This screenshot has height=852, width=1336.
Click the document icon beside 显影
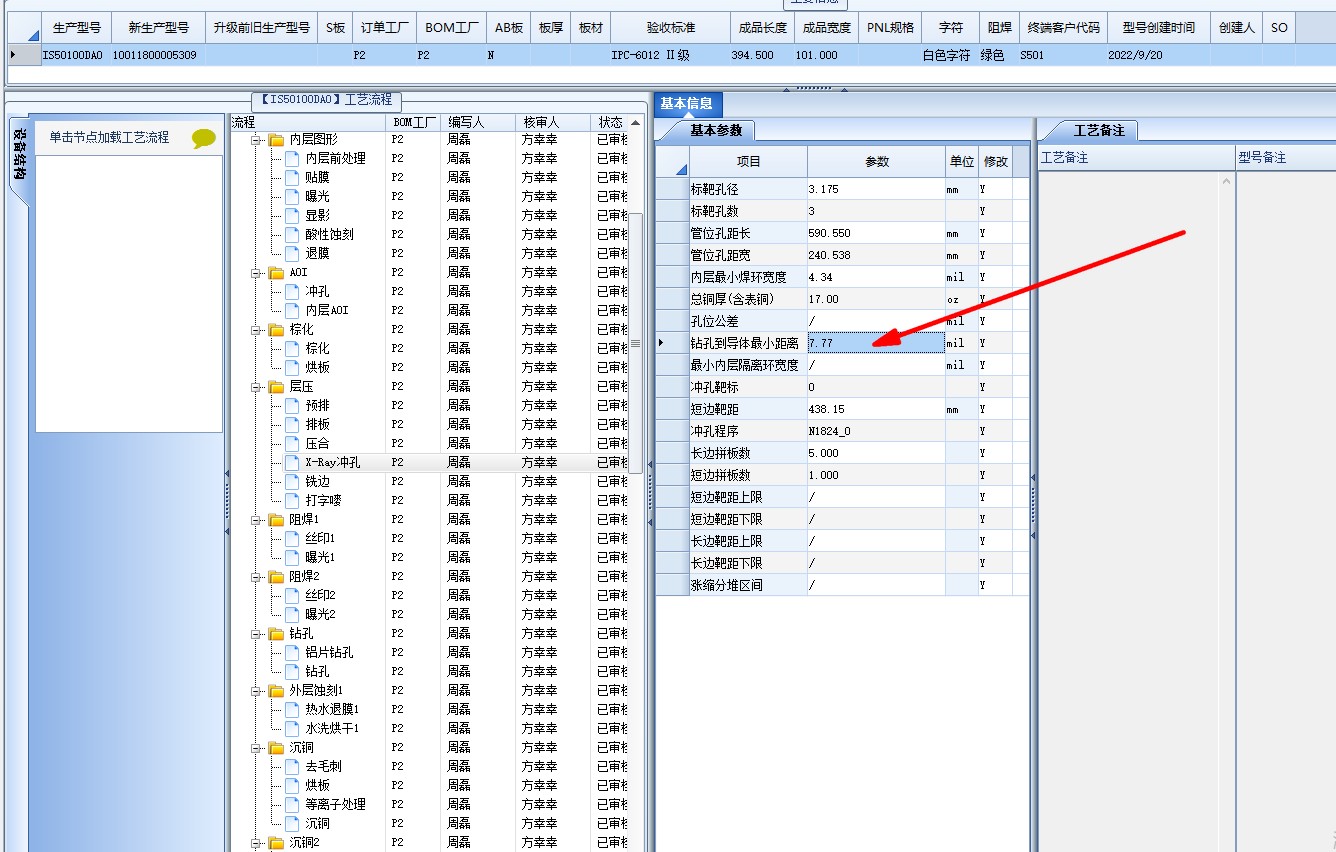coord(292,215)
